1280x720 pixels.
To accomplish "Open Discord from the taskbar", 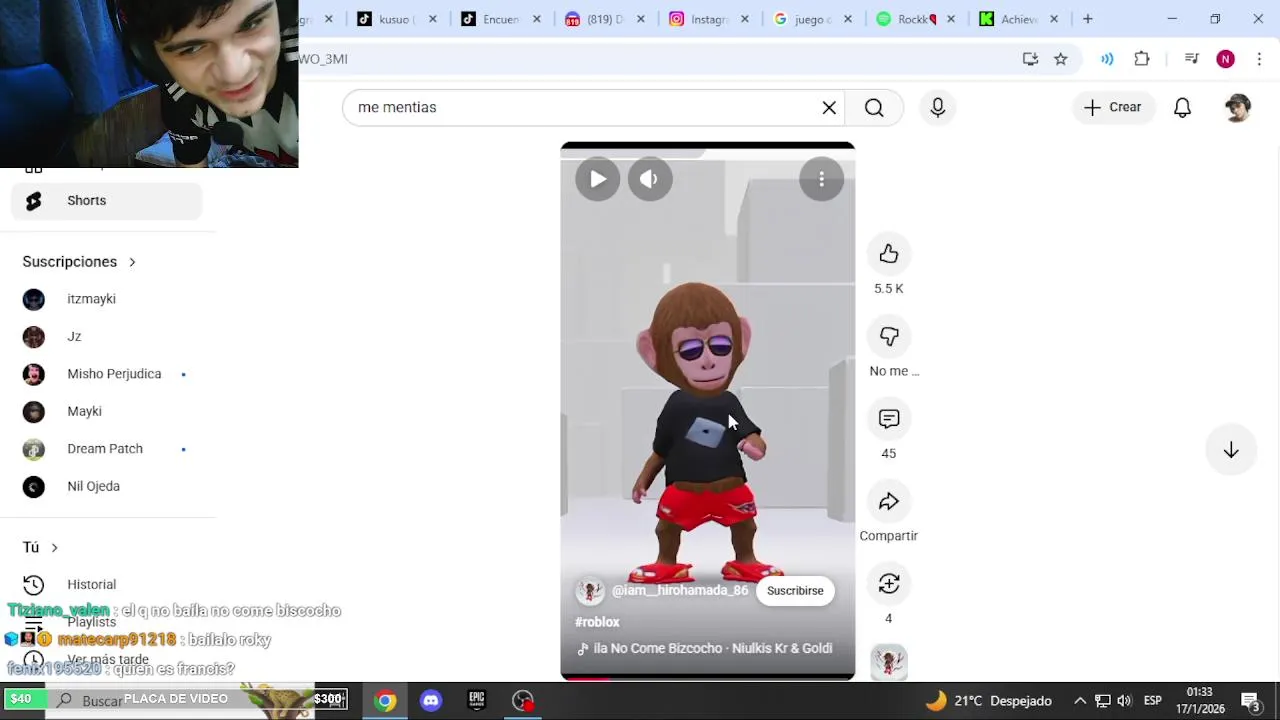I will pyautogui.click(x=431, y=701).
